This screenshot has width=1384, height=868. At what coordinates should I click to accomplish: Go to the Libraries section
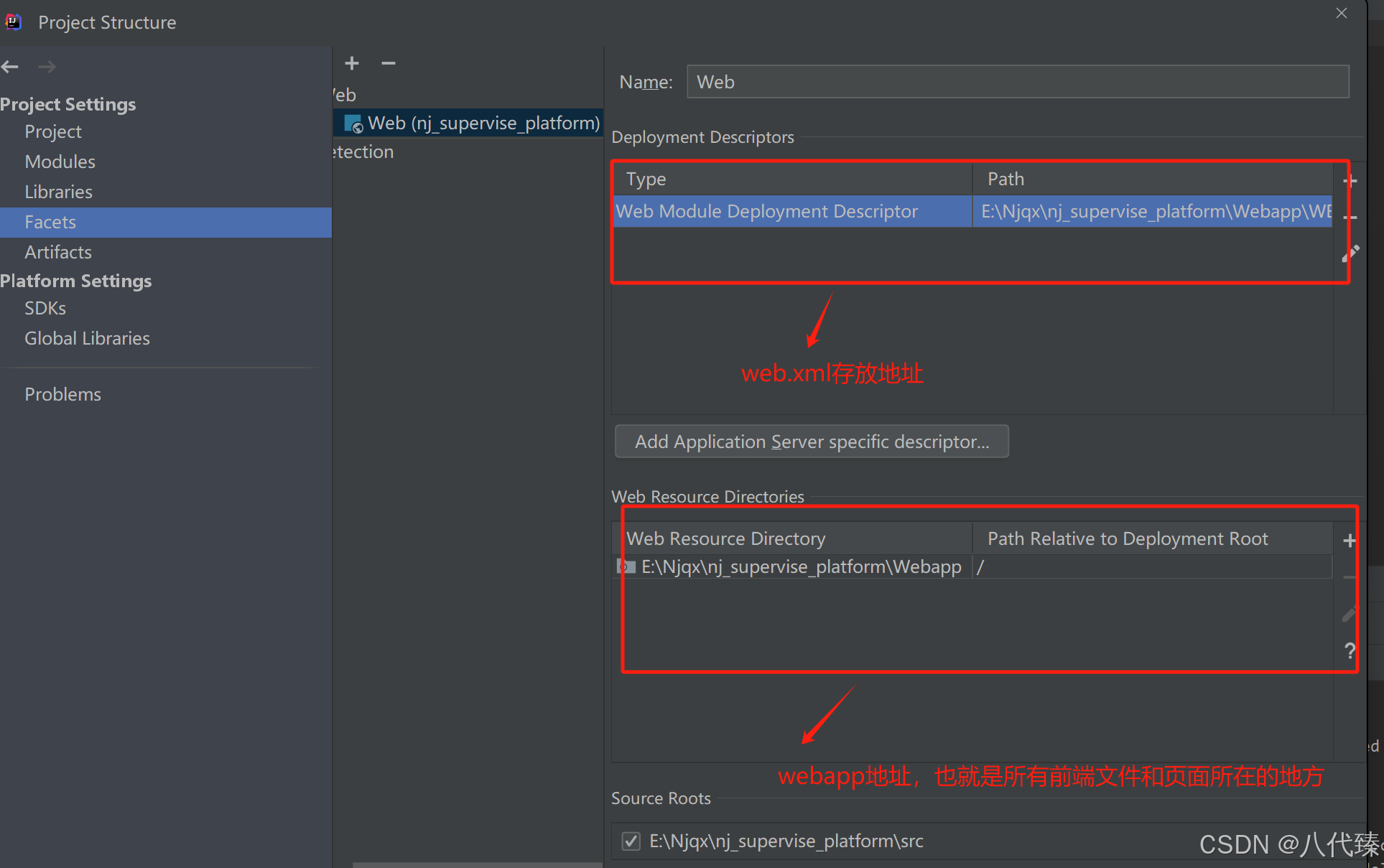point(59,192)
